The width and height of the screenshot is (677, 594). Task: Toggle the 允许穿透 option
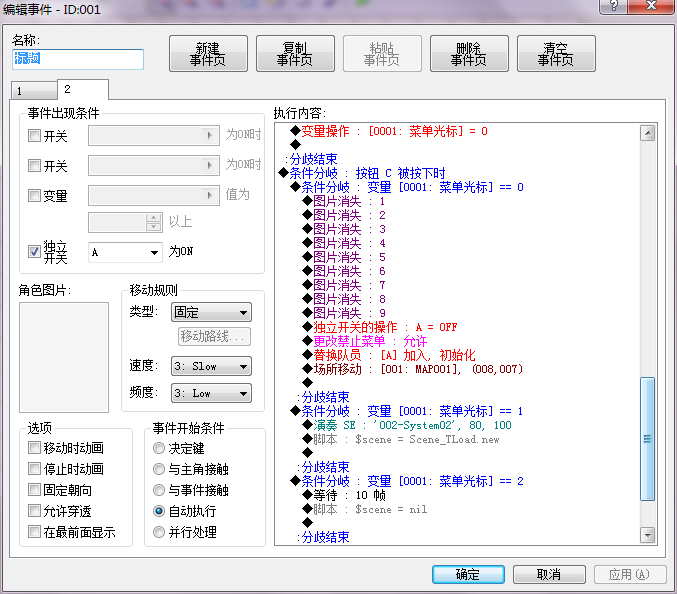[35, 511]
